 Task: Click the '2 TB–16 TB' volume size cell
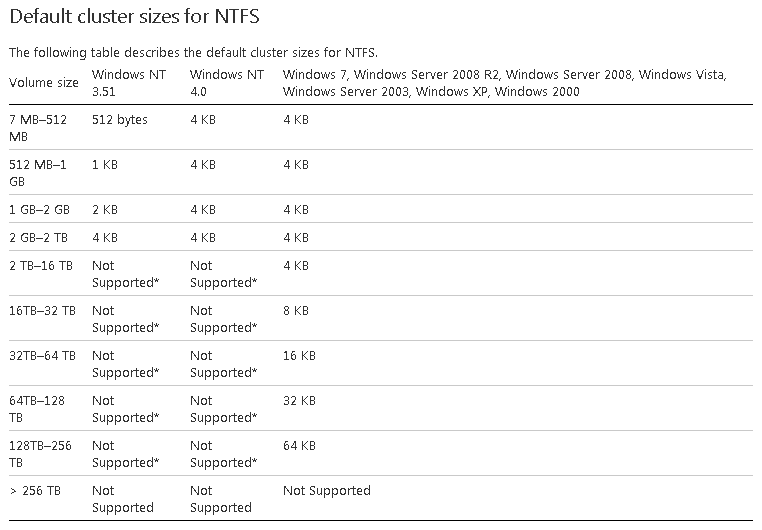pos(41,266)
